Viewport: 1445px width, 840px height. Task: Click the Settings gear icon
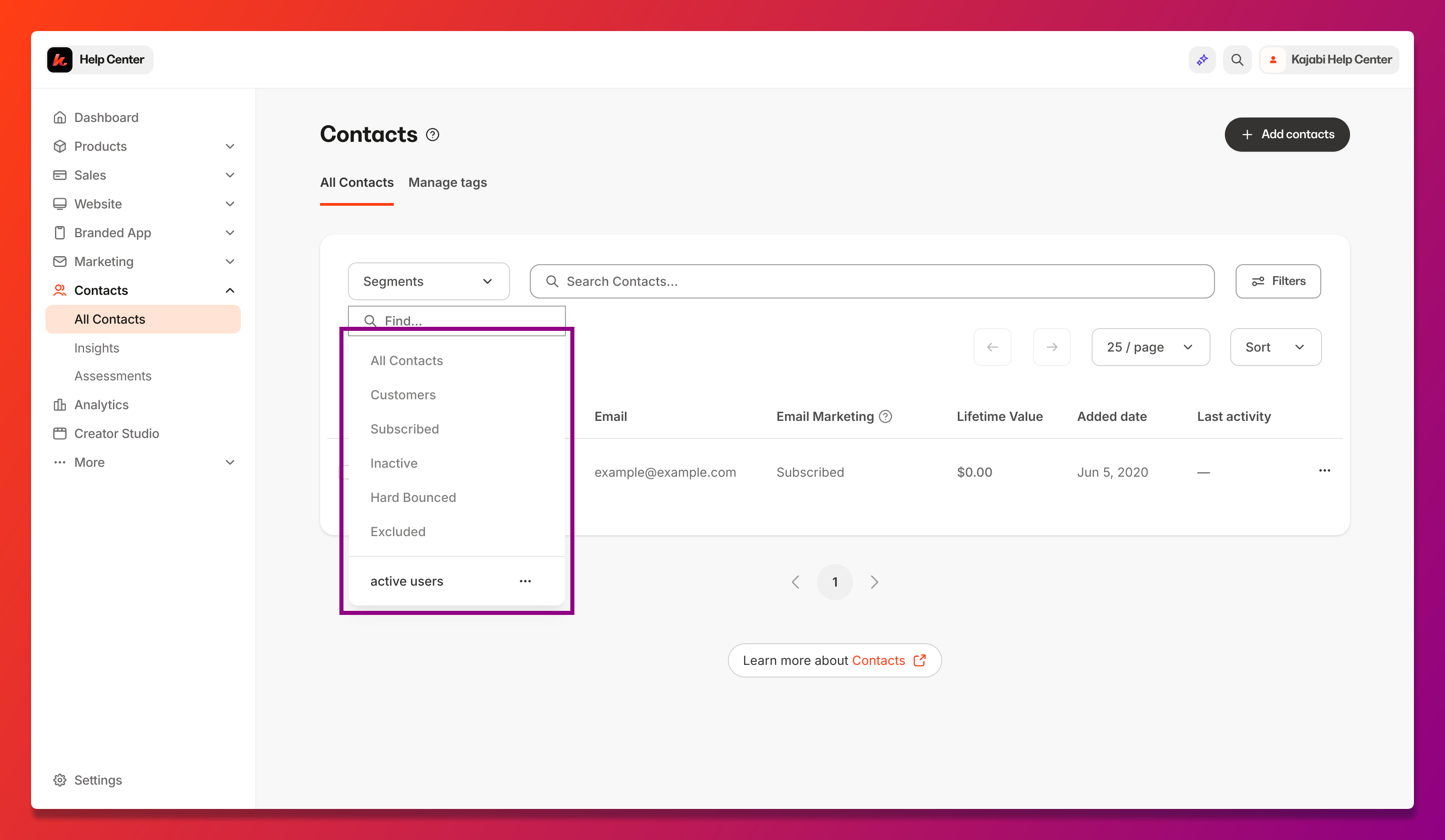[59, 780]
